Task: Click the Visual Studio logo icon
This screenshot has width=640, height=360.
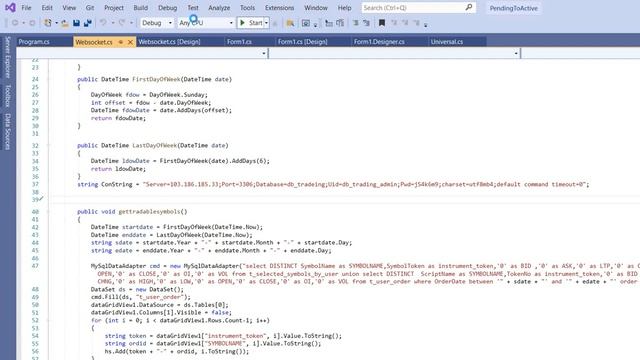Action: [10, 7]
